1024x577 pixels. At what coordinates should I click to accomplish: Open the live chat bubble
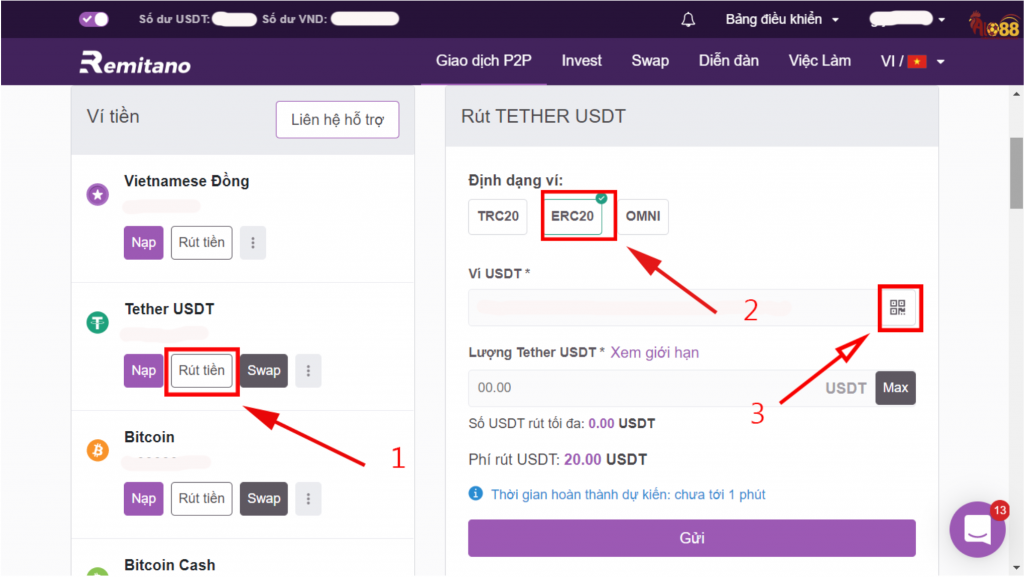(977, 529)
